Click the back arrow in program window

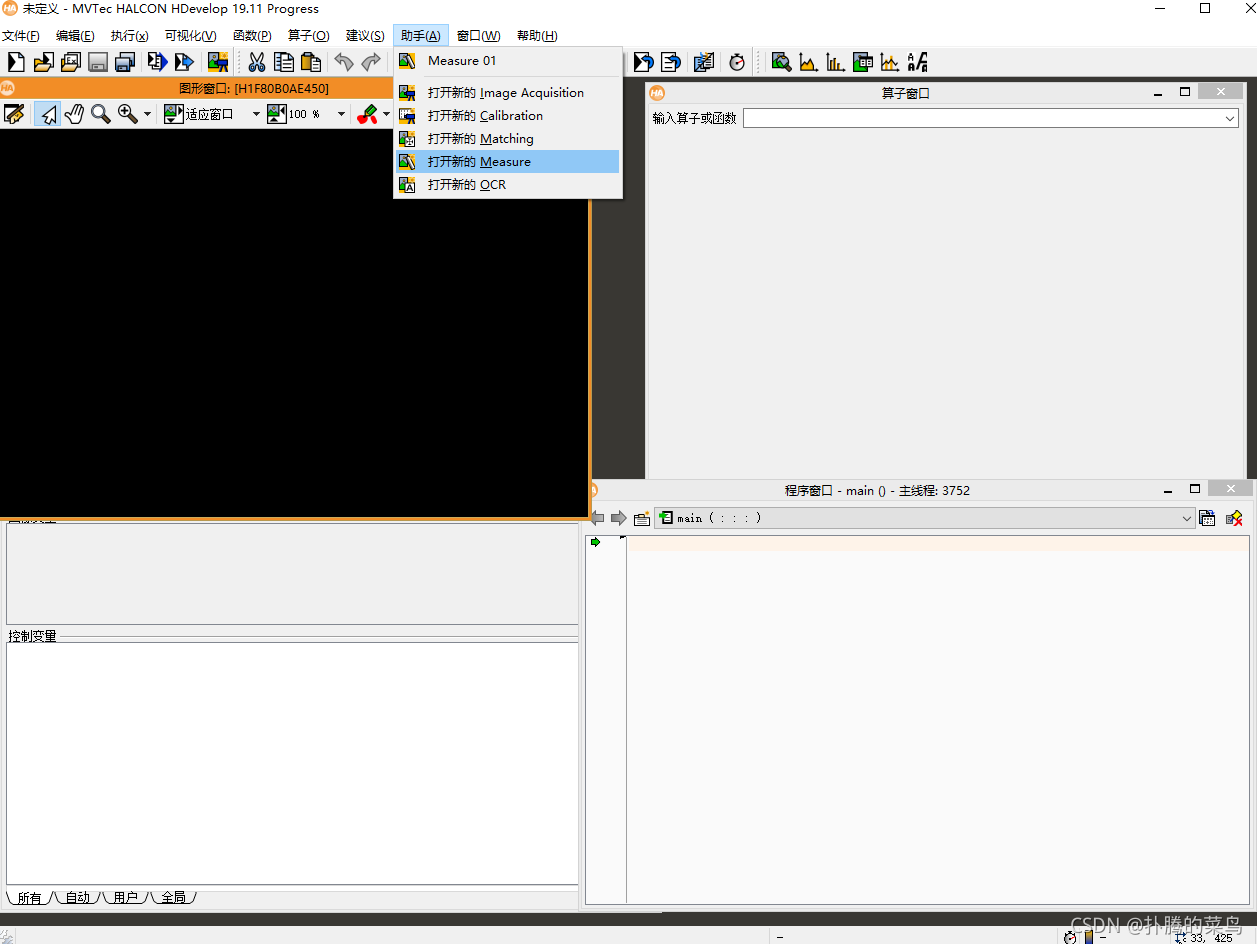tap(597, 518)
